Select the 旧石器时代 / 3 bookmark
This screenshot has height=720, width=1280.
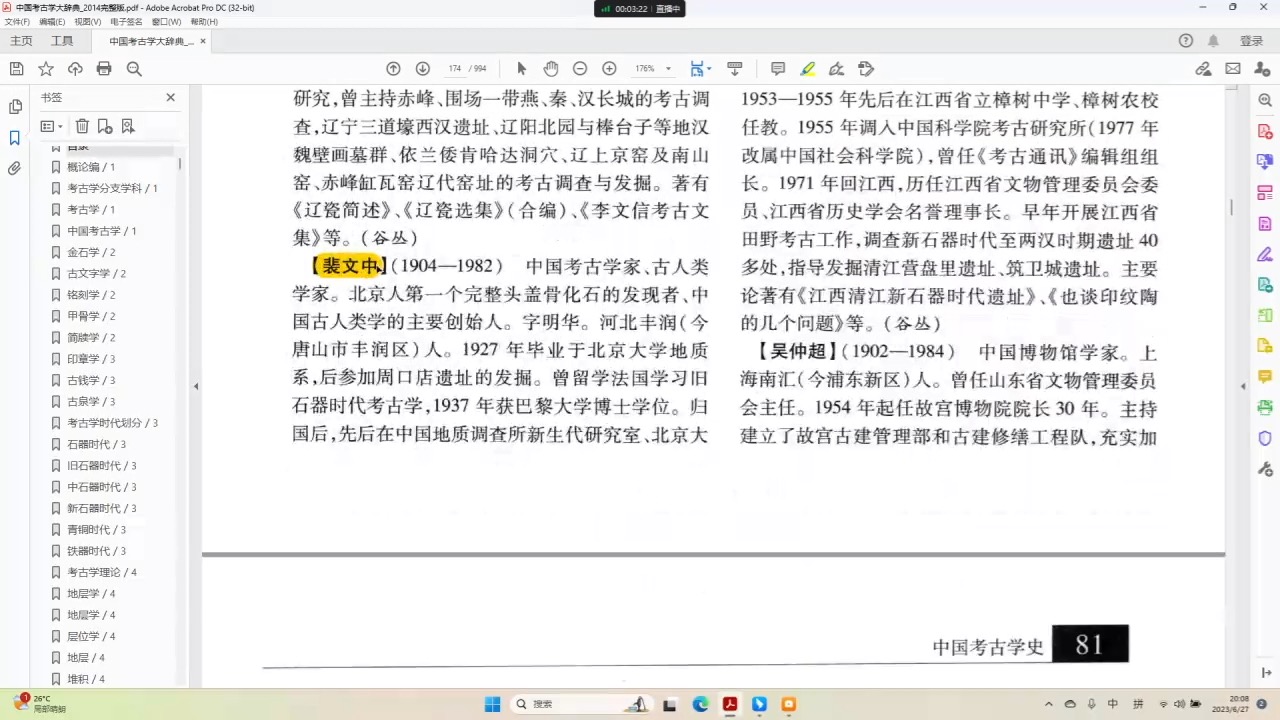tap(101, 466)
